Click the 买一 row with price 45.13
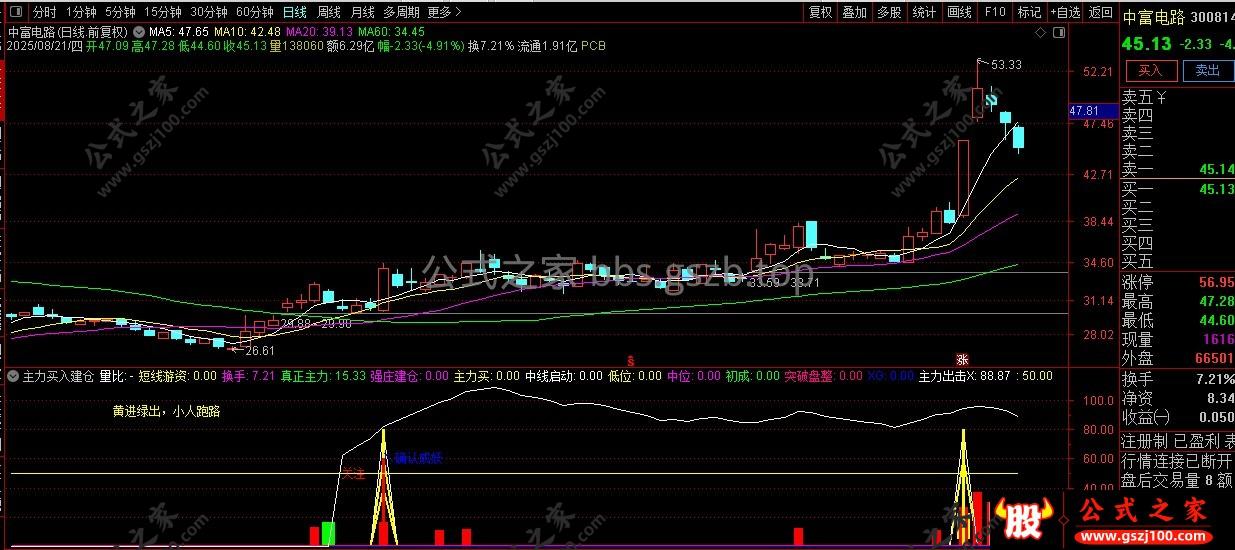The width and height of the screenshot is (1235, 550). coord(1177,189)
